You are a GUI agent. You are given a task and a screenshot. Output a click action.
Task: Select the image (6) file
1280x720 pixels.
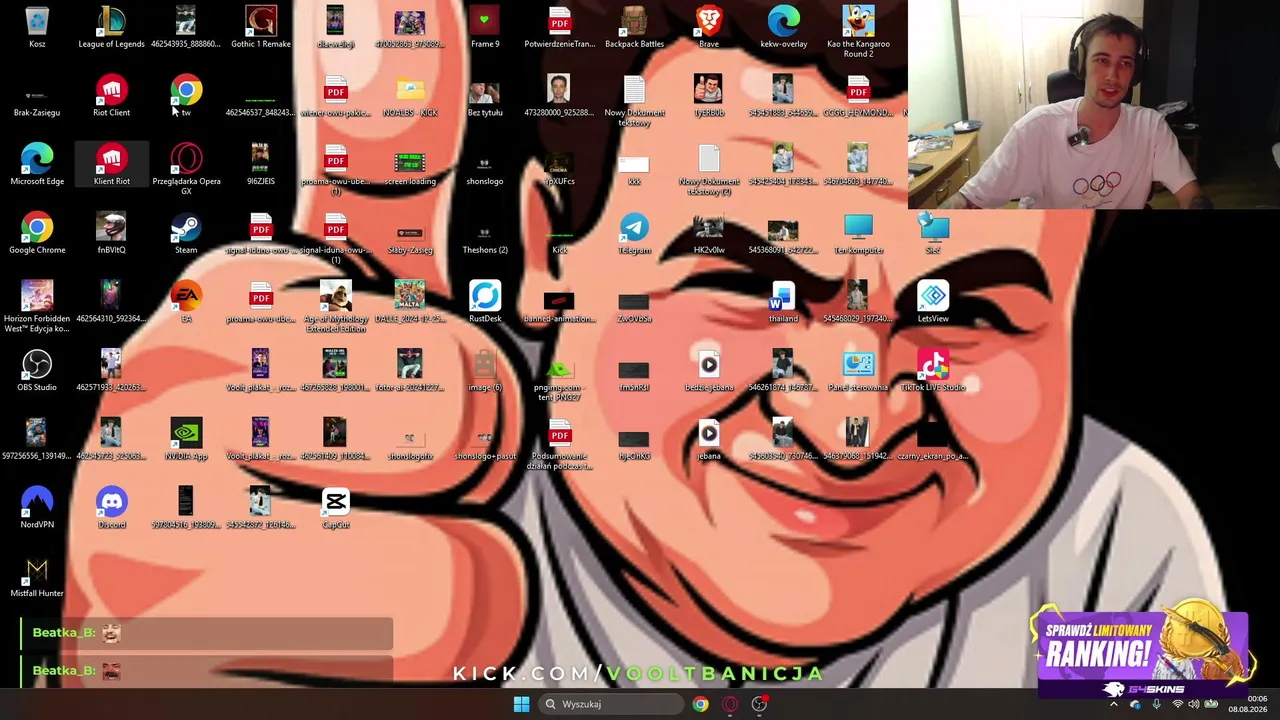(x=484, y=371)
